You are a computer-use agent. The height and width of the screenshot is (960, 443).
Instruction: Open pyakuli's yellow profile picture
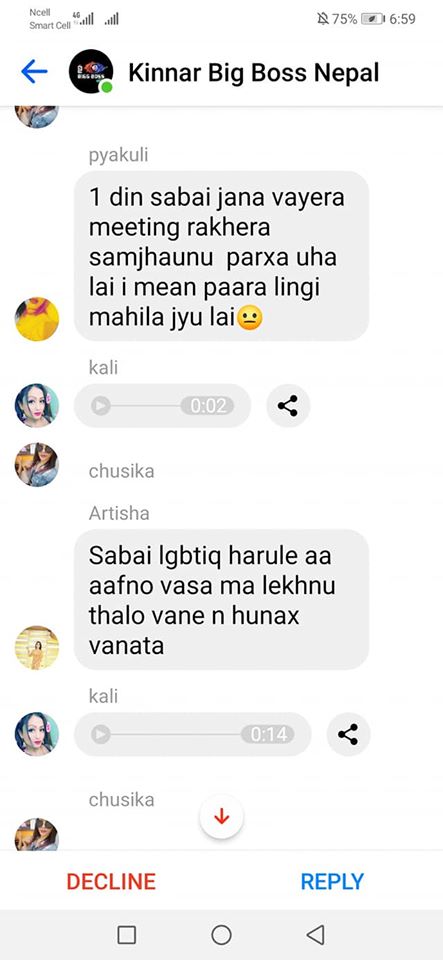point(37,319)
